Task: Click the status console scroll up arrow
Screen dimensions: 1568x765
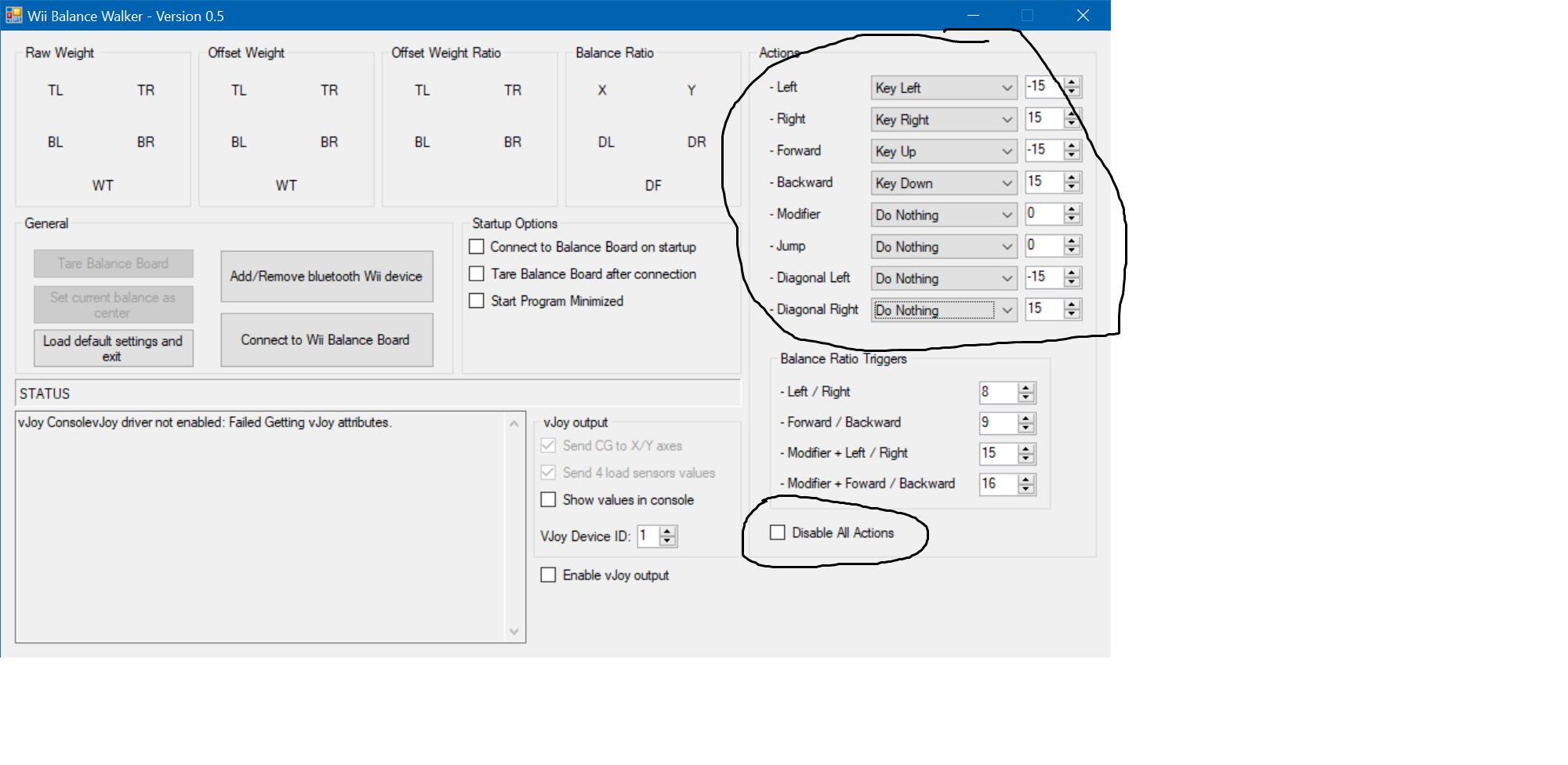Action: (514, 423)
